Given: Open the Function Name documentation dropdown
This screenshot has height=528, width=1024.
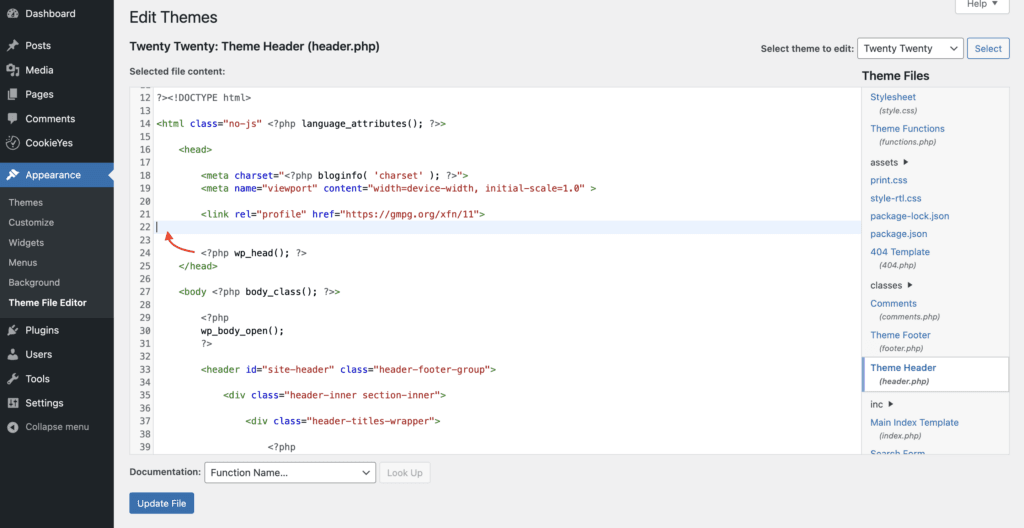Looking at the screenshot, I should (x=290, y=472).
